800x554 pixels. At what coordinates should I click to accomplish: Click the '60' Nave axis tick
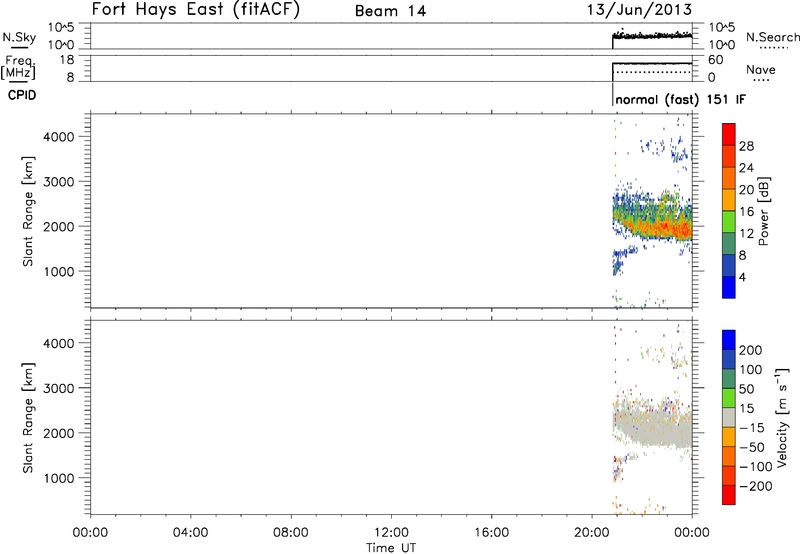(716, 60)
